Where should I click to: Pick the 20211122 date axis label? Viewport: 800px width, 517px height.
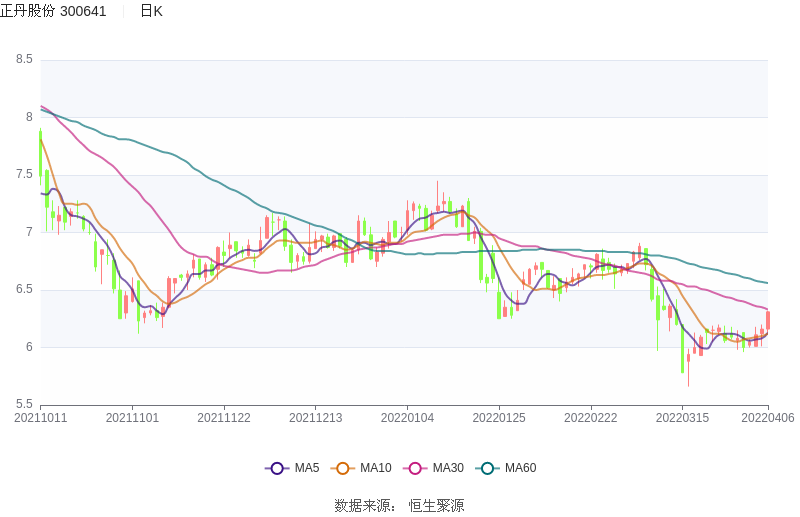click(224, 418)
